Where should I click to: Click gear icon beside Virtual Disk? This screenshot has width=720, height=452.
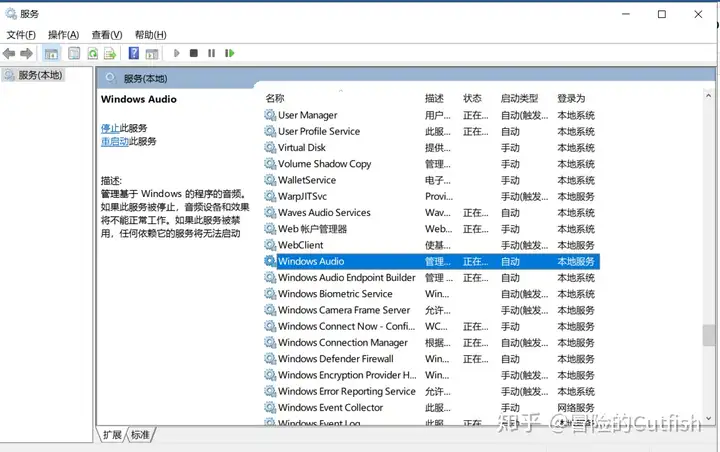pos(270,147)
